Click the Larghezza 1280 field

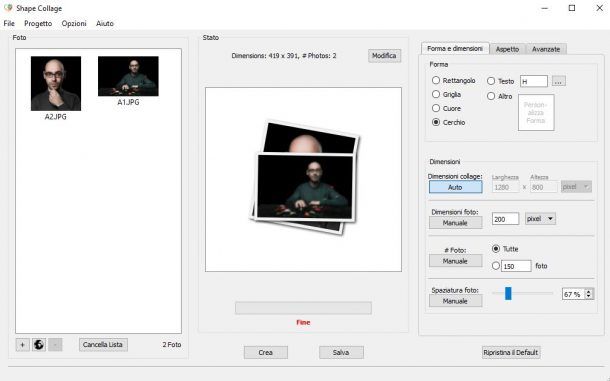pos(505,187)
